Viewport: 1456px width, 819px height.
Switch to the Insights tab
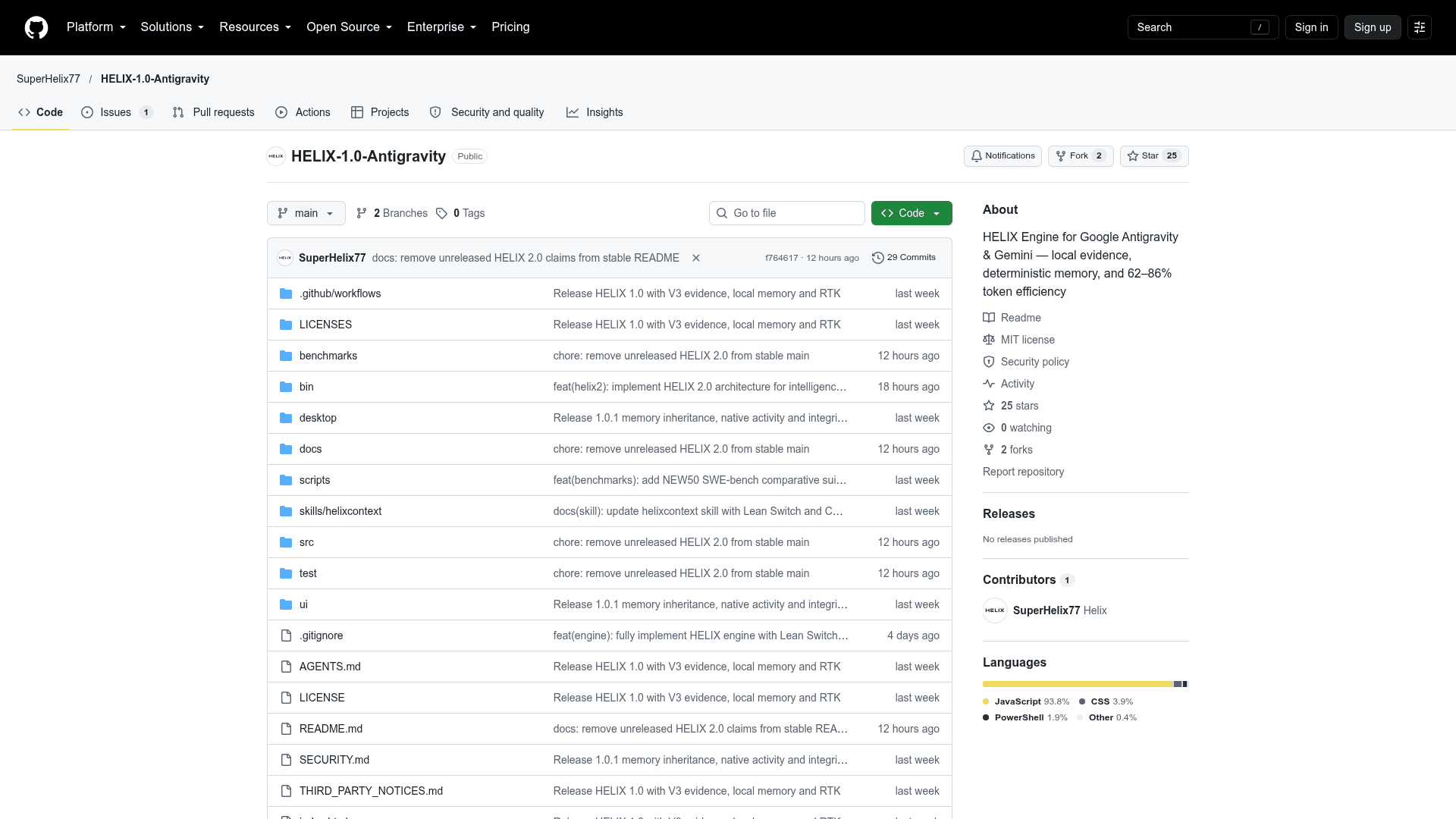pos(595,112)
